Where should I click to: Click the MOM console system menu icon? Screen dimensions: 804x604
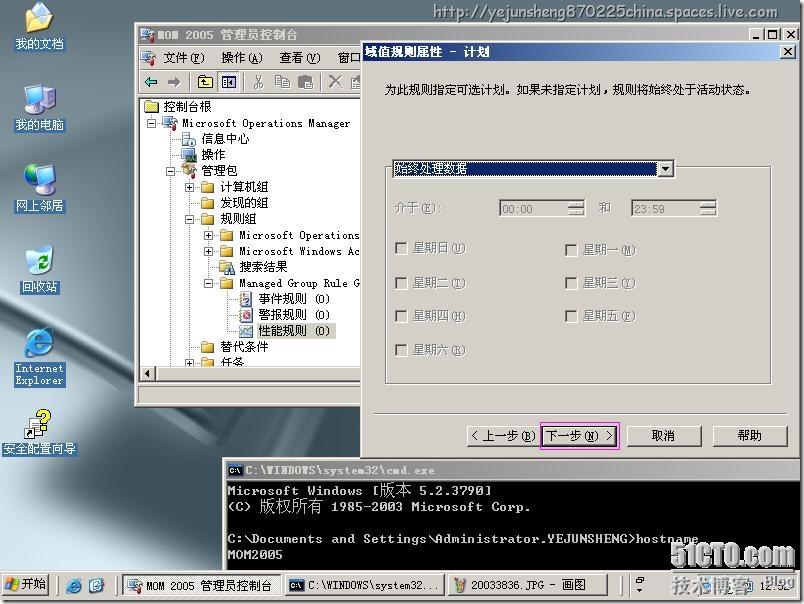148,35
